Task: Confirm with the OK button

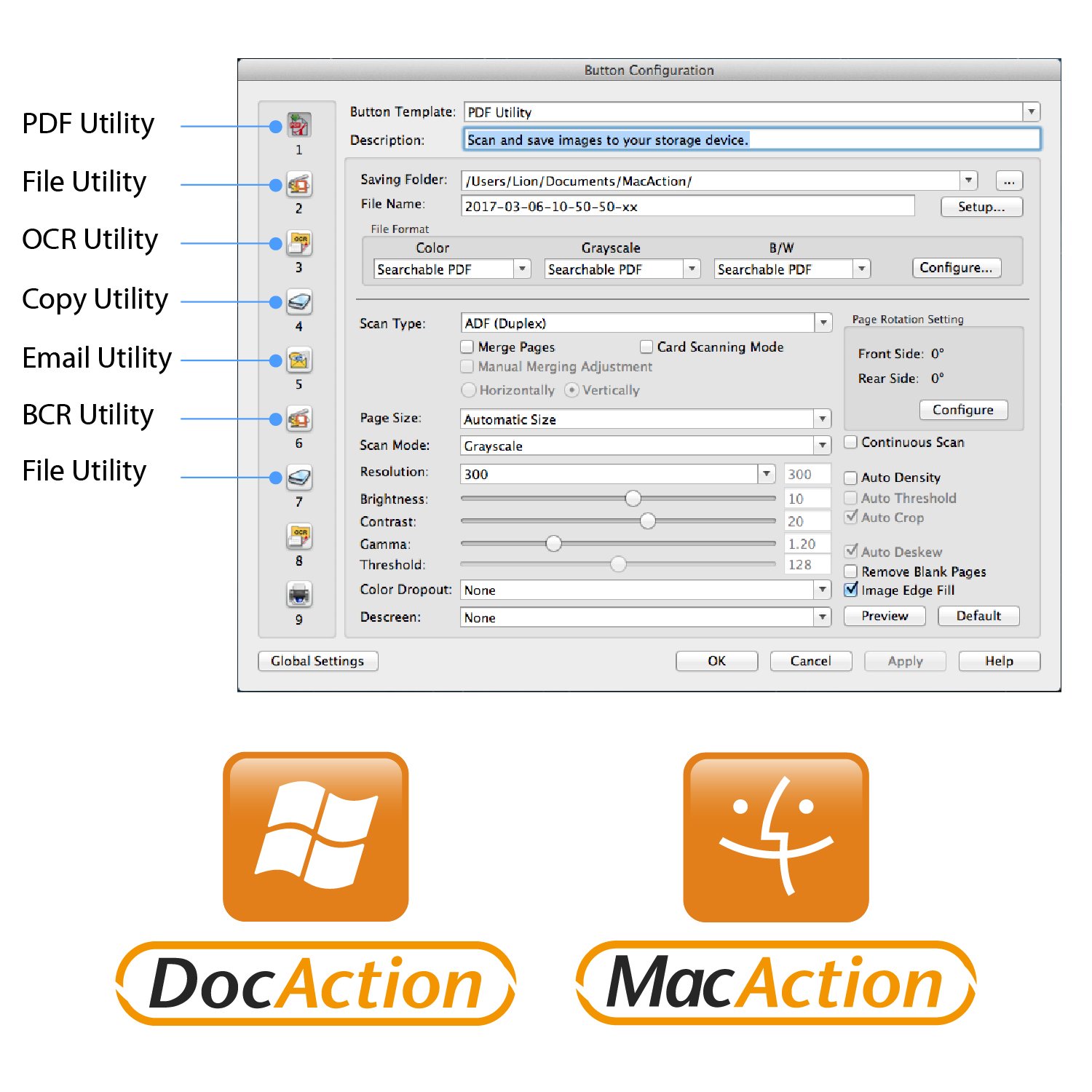Action: 717,661
